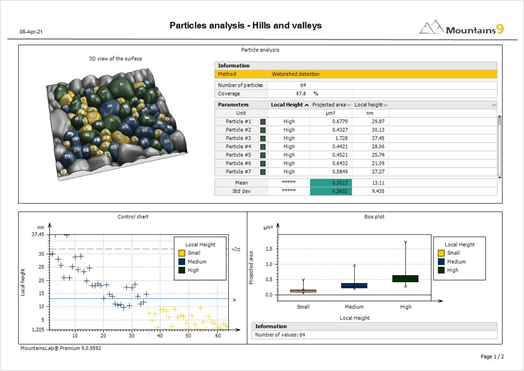Select the Small yellow swatch in control chart legend
Viewport: 524px width, 371px height.
pos(182,253)
